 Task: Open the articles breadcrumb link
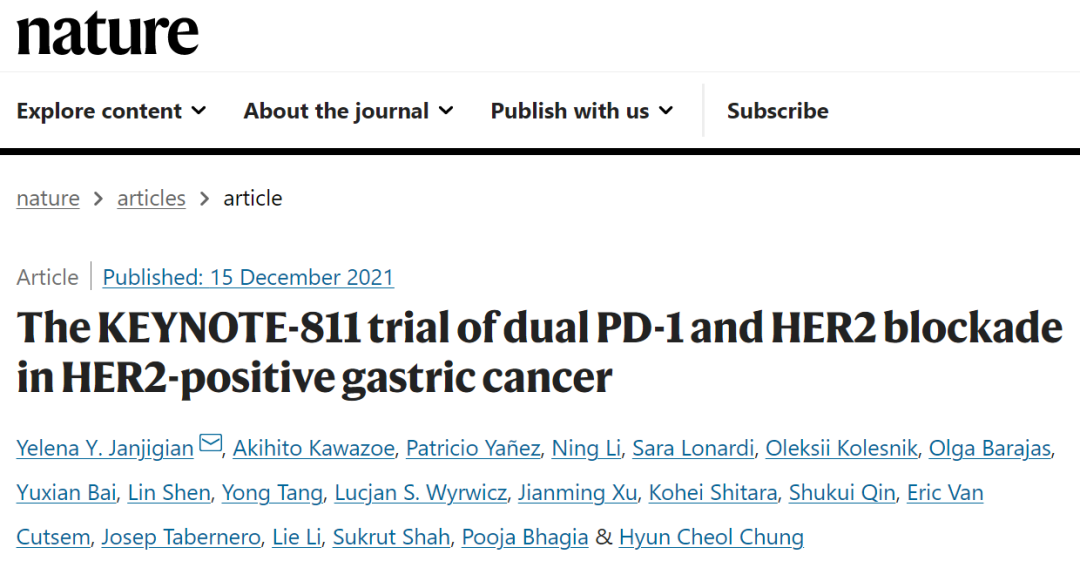(152, 198)
